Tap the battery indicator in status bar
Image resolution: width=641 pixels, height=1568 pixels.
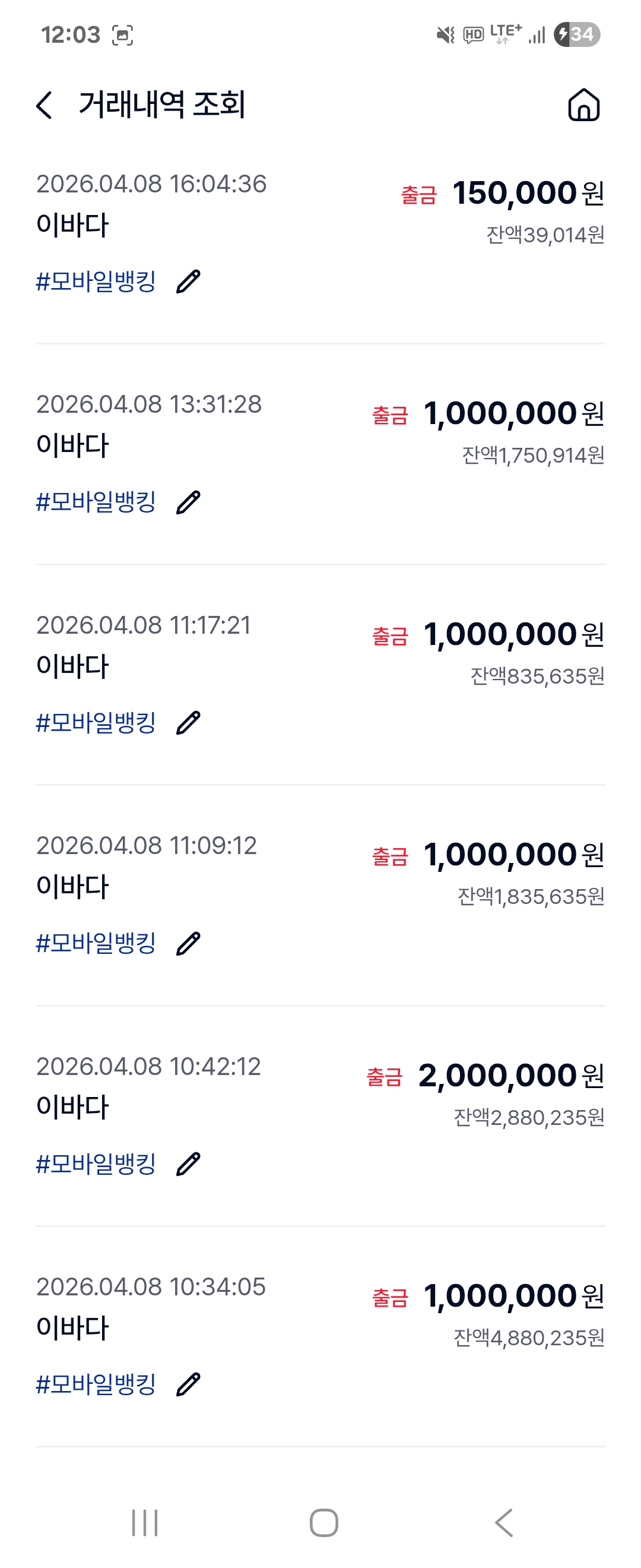[576, 34]
